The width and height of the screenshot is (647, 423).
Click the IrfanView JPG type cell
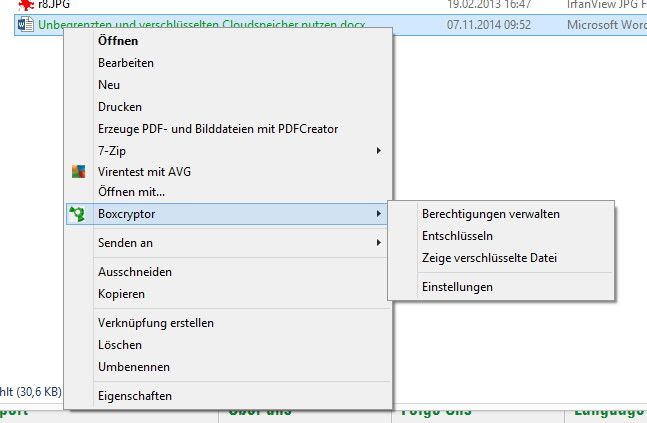607,5
